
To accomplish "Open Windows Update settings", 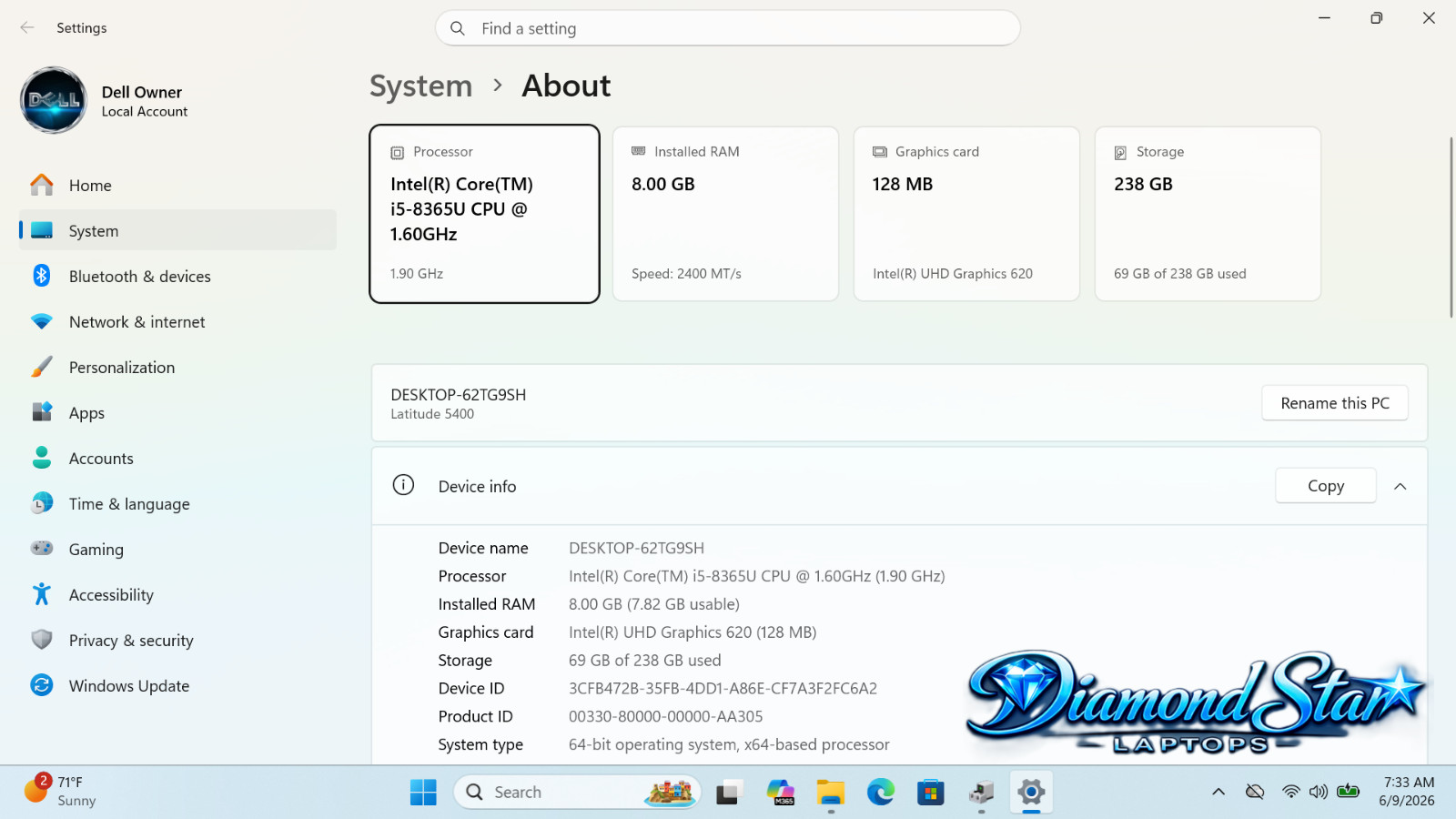I will point(177,685).
